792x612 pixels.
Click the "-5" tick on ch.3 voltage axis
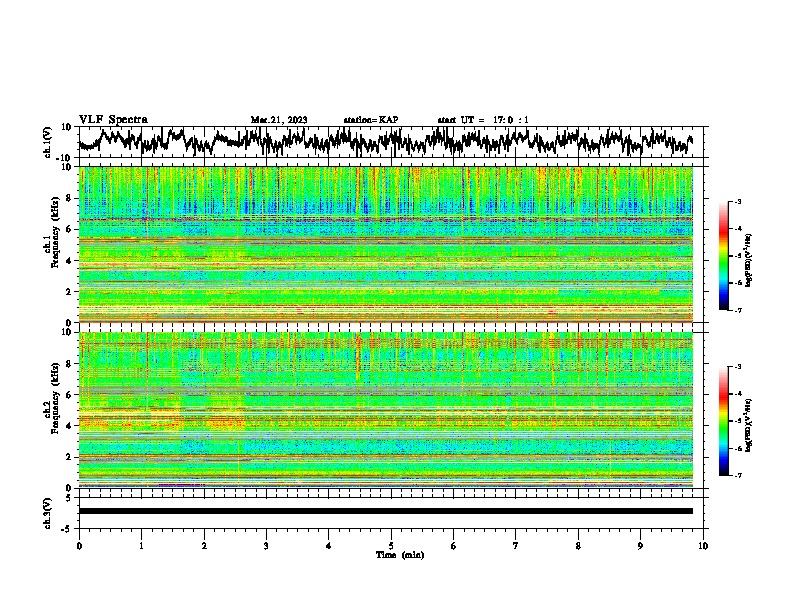(68, 529)
